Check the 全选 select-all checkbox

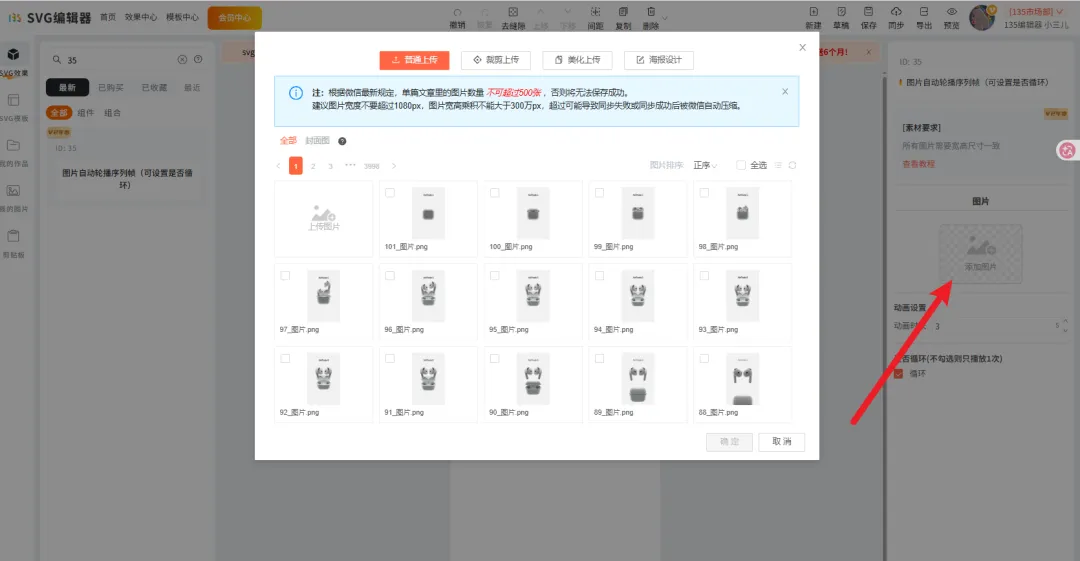tap(740, 165)
